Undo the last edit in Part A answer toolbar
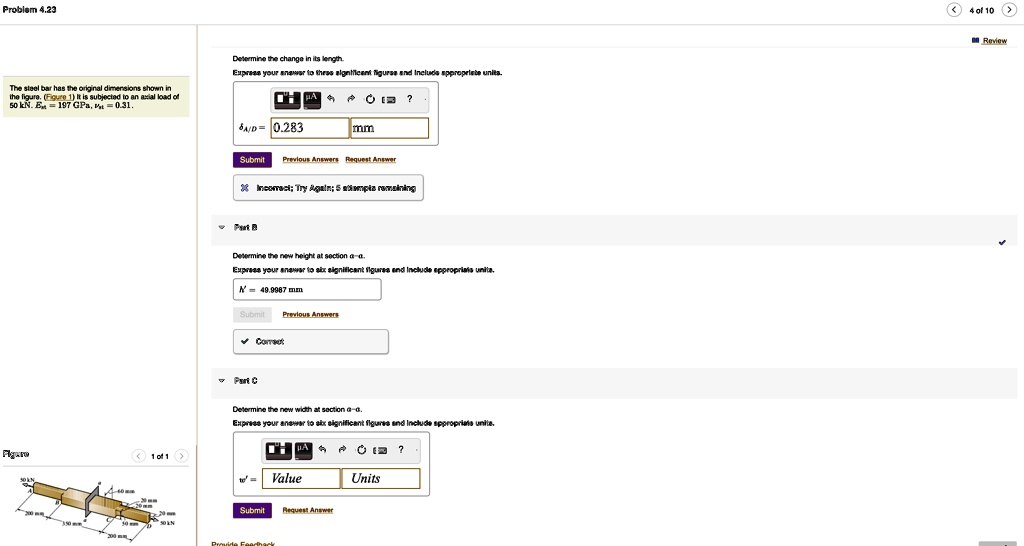The width and height of the screenshot is (1024, 546). [331, 99]
